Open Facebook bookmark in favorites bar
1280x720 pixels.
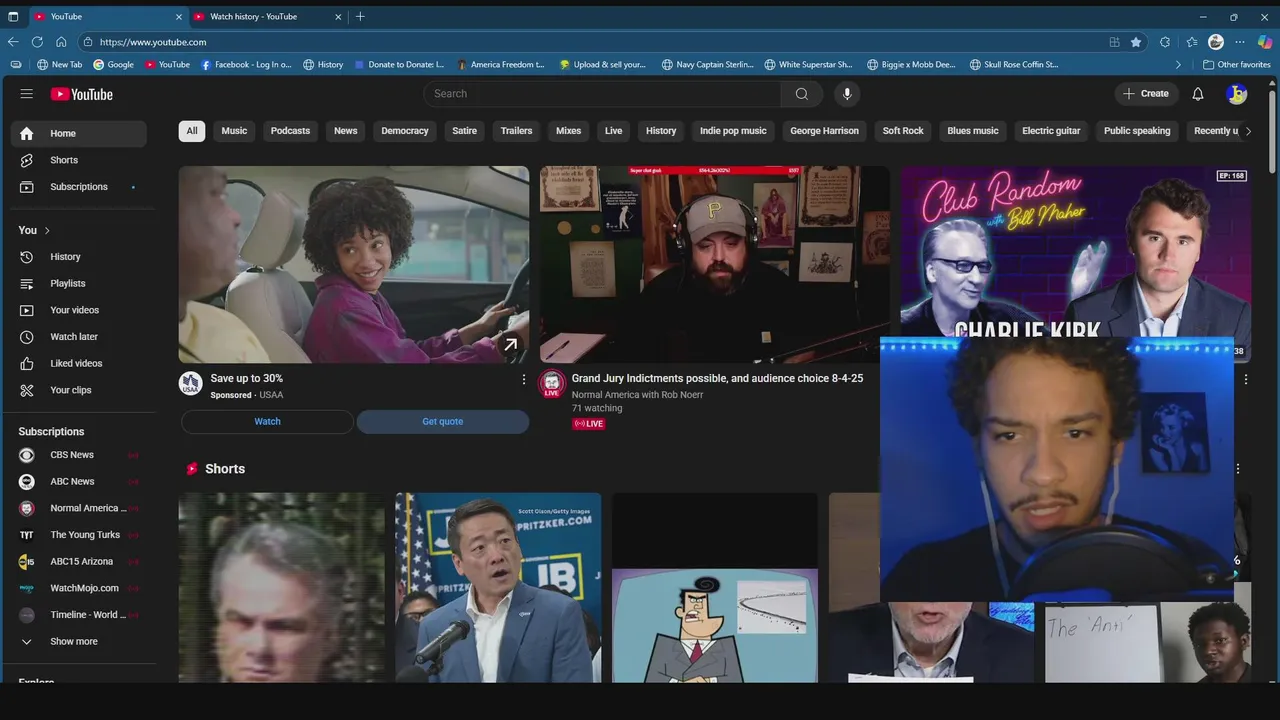[246, 65]
